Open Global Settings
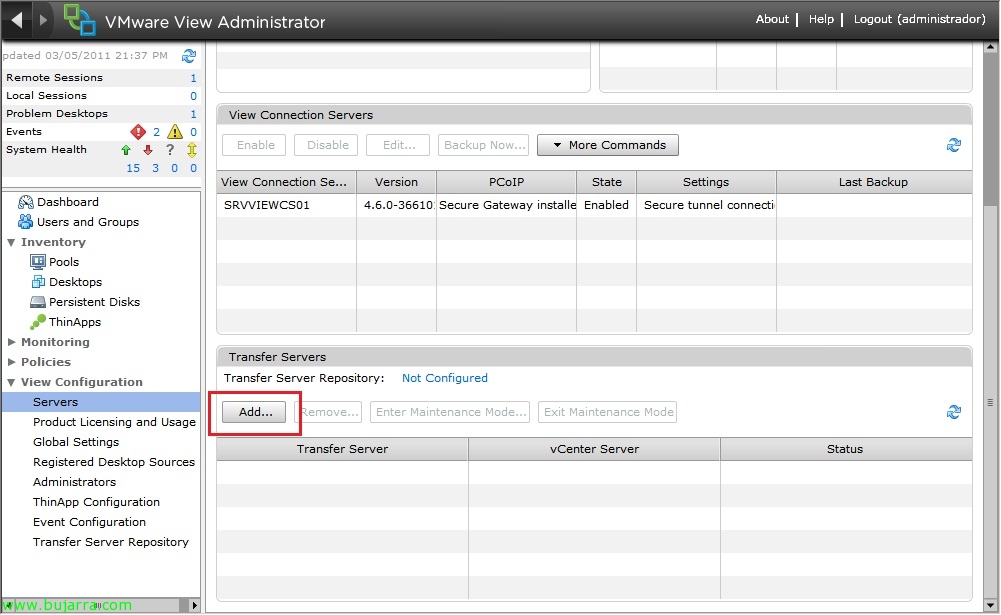The image size is (1001, 615). click(76, 442)
